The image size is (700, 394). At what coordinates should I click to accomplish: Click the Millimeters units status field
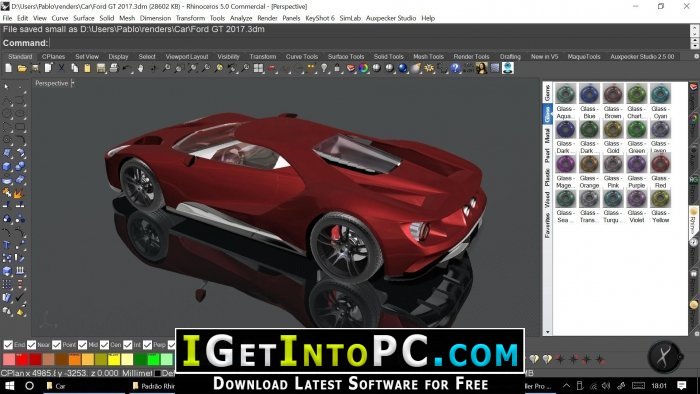point(137,373)
